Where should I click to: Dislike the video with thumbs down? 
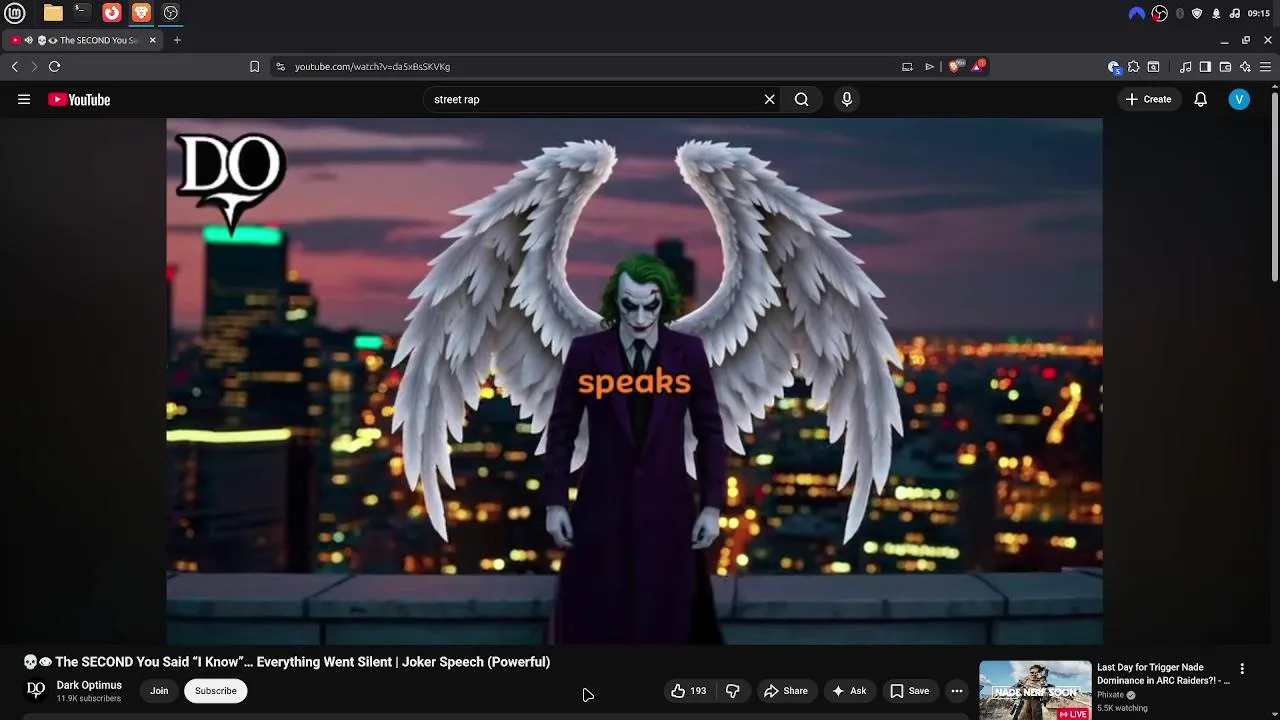point(733,691)
